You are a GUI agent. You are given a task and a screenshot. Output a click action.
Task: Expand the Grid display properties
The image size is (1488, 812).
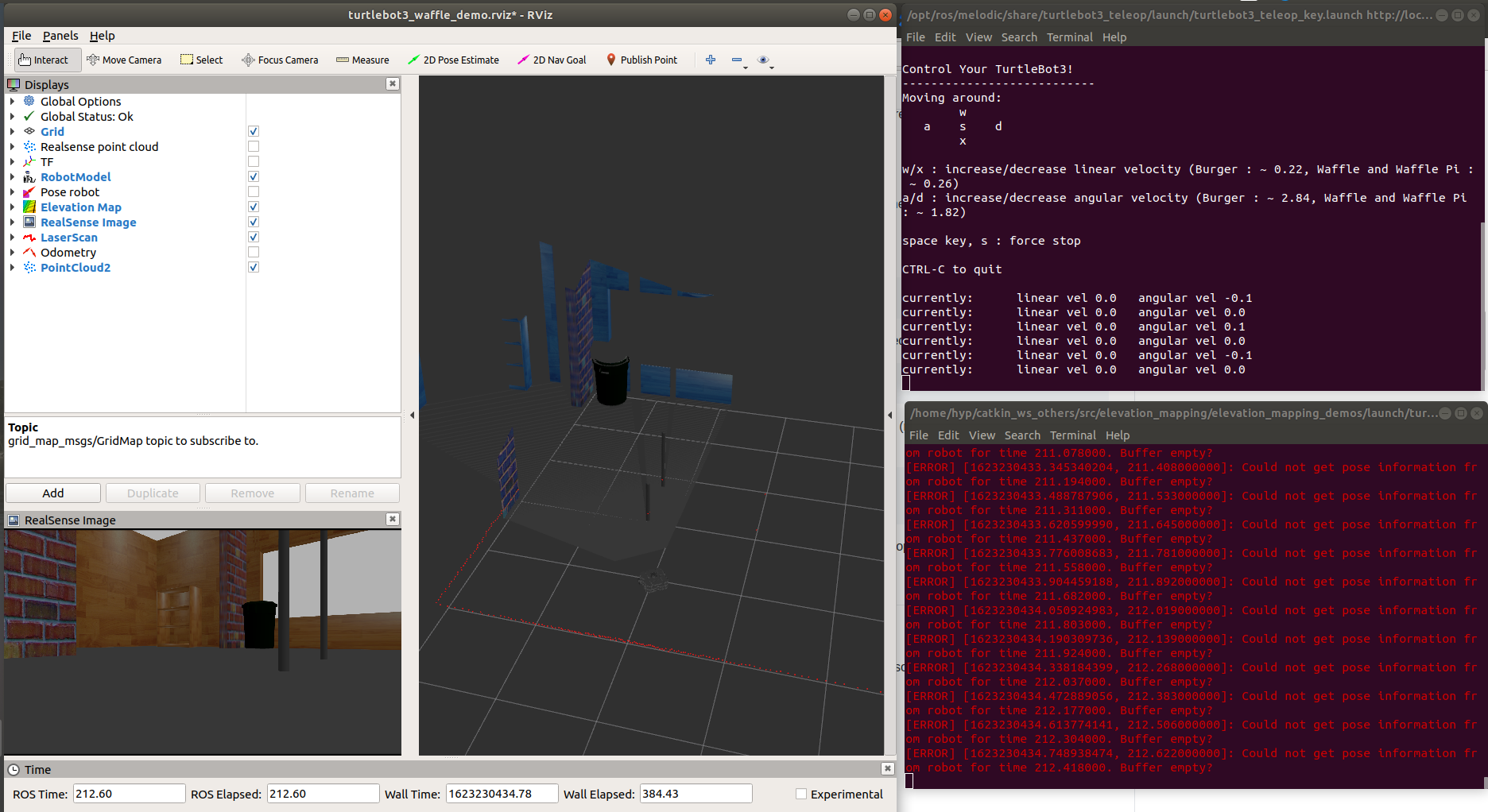12,131
